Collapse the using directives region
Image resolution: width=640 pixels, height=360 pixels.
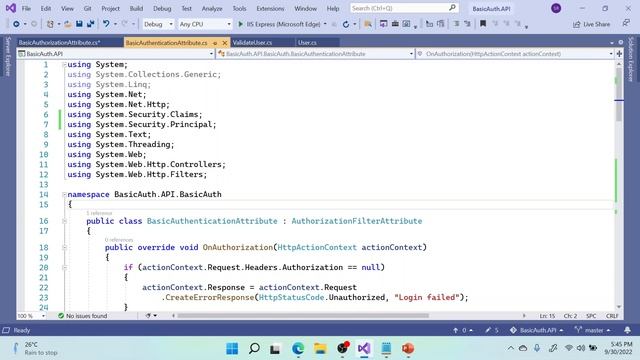(x=64, y=64)
